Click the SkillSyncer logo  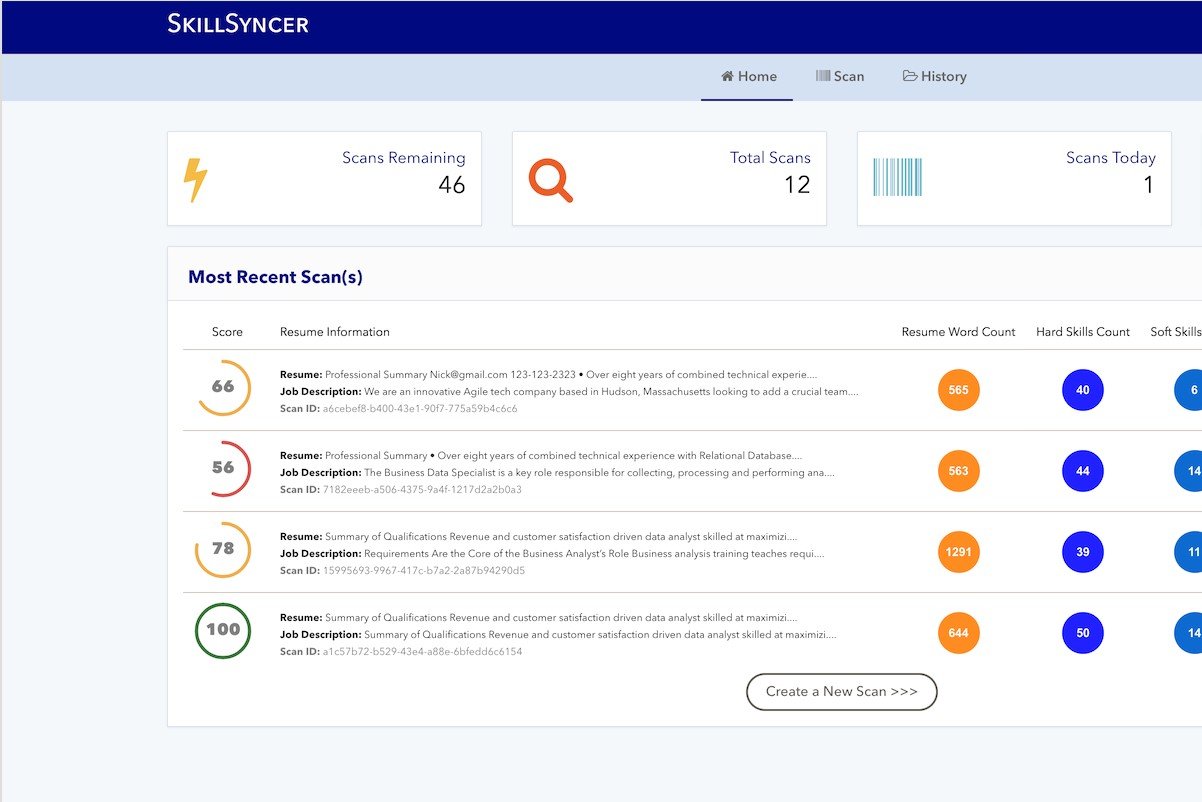238,23
